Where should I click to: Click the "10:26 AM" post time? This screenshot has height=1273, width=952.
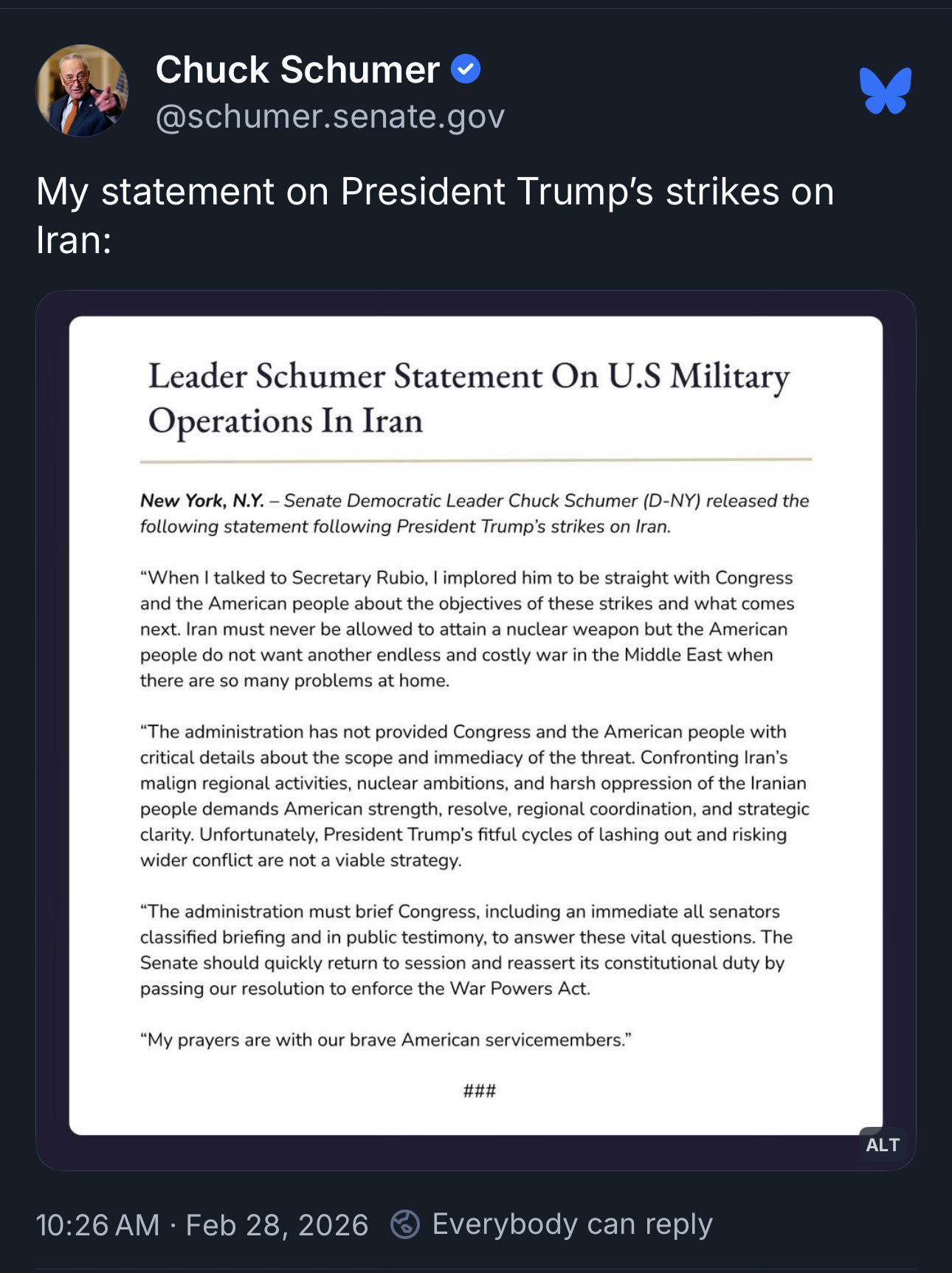[97, 1225]
